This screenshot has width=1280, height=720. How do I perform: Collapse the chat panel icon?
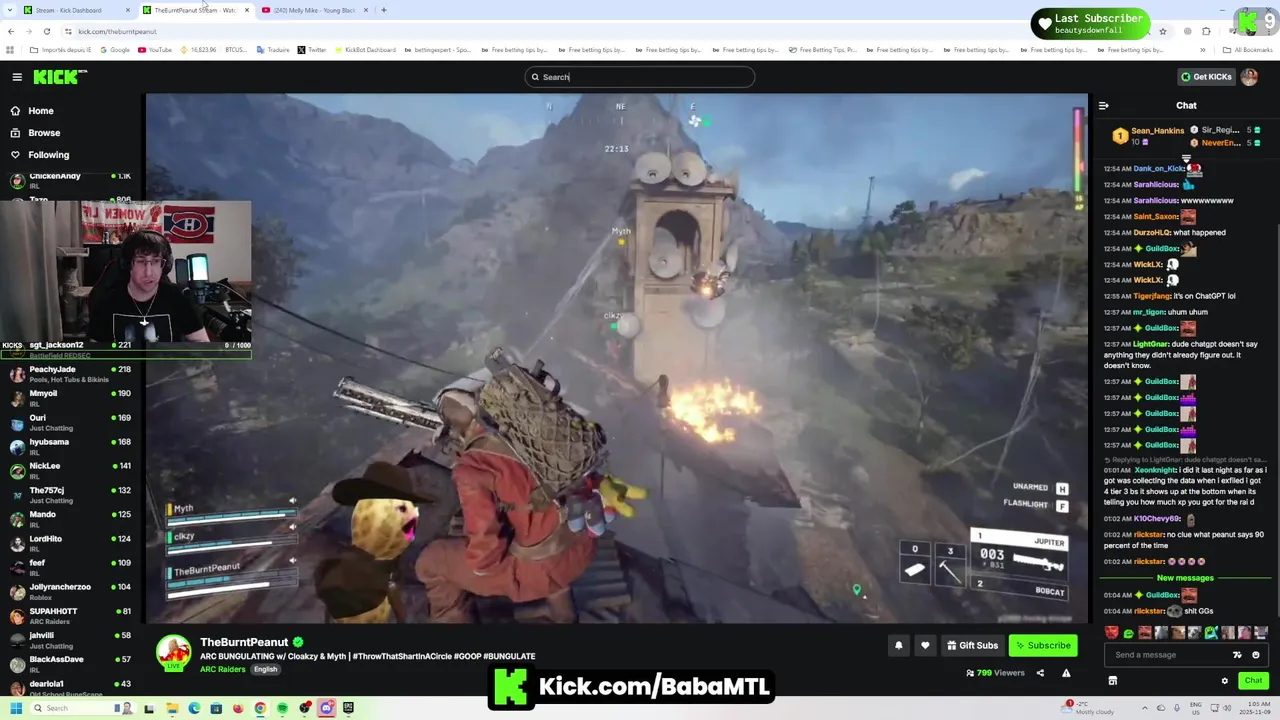tap(1104, 105)
